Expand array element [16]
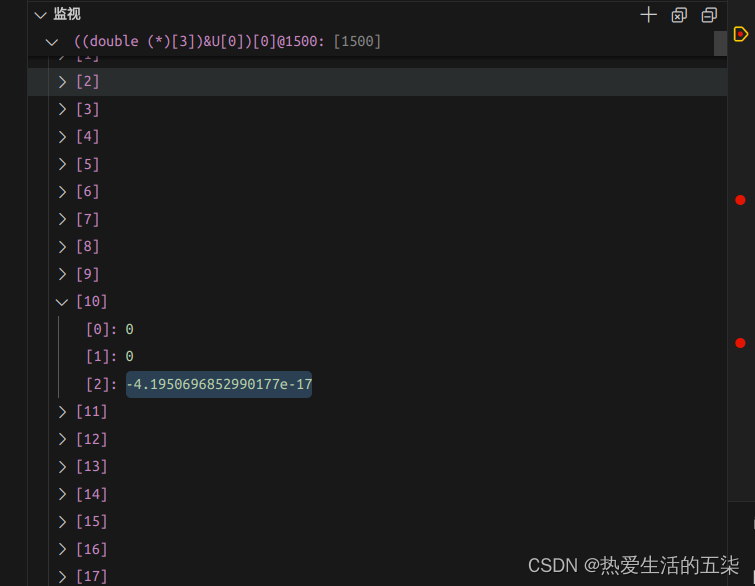 pos(62,549)
